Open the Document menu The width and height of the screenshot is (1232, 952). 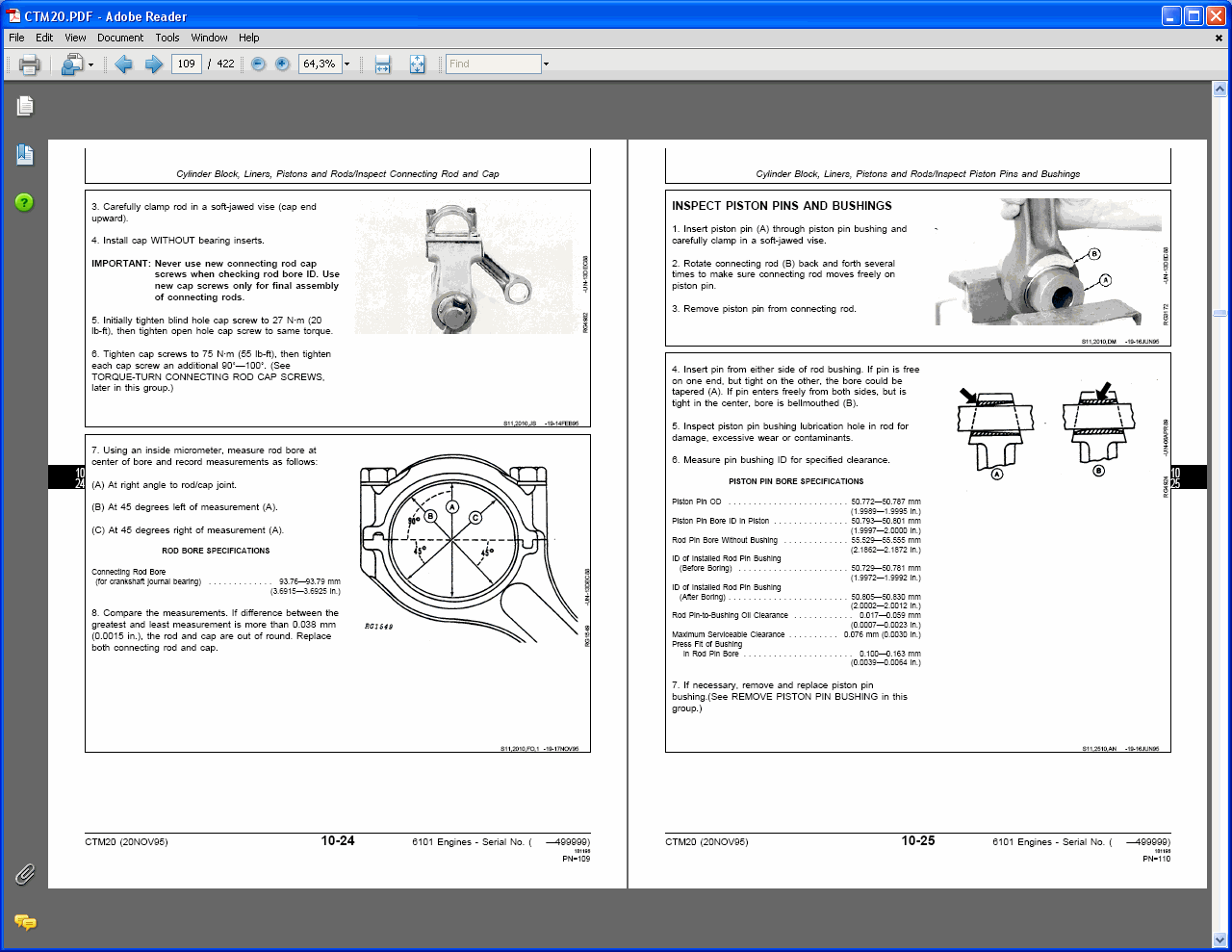(120, 38)
